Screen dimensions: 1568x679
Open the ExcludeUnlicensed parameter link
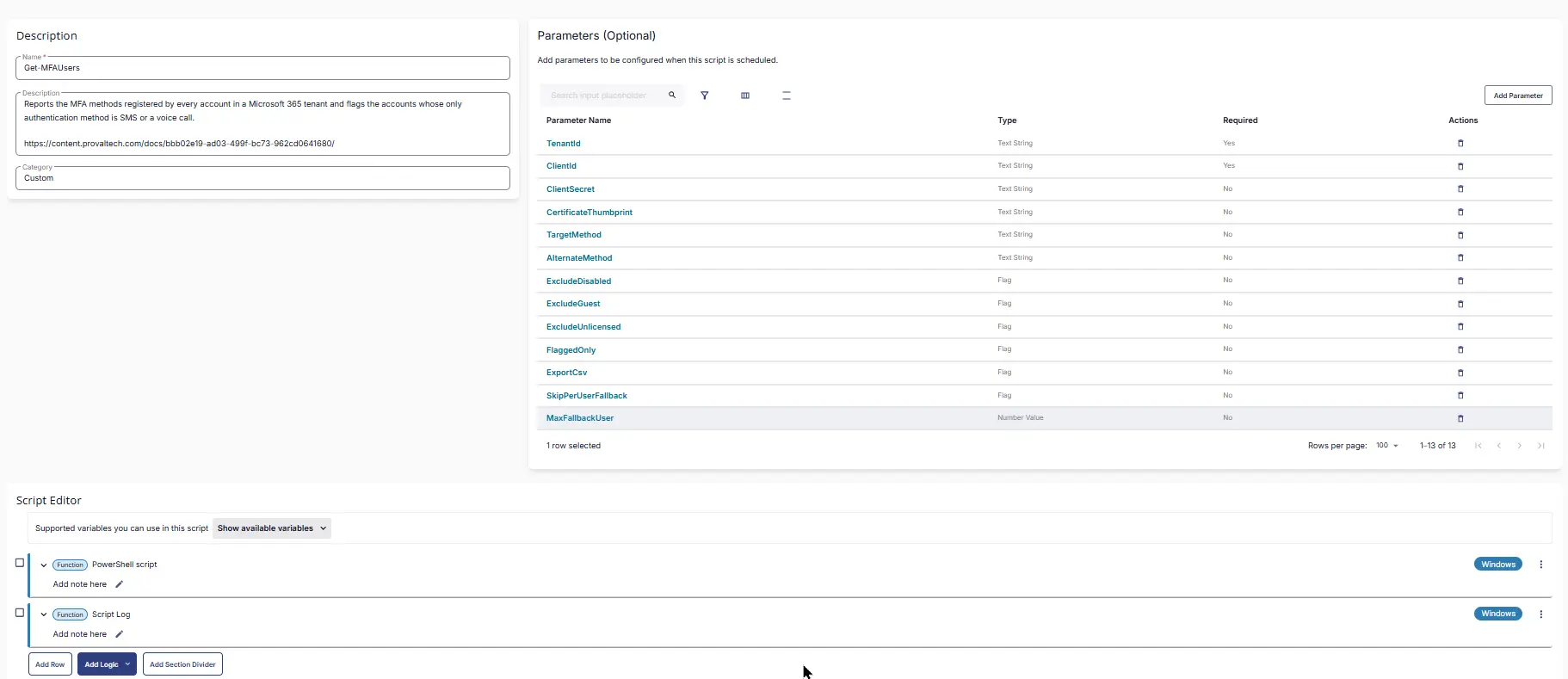(x=583, y=327)
